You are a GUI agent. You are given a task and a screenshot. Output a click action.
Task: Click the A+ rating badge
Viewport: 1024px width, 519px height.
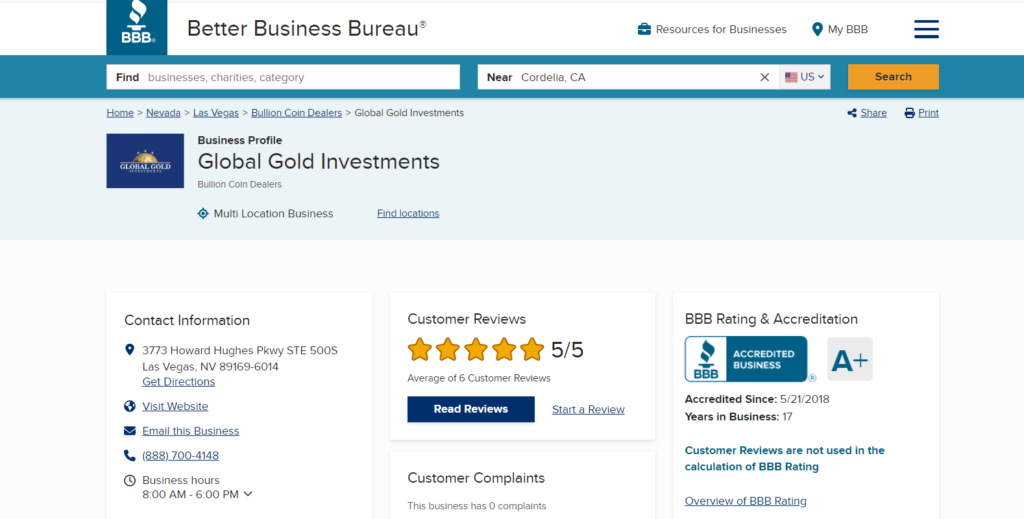point(850,359)
